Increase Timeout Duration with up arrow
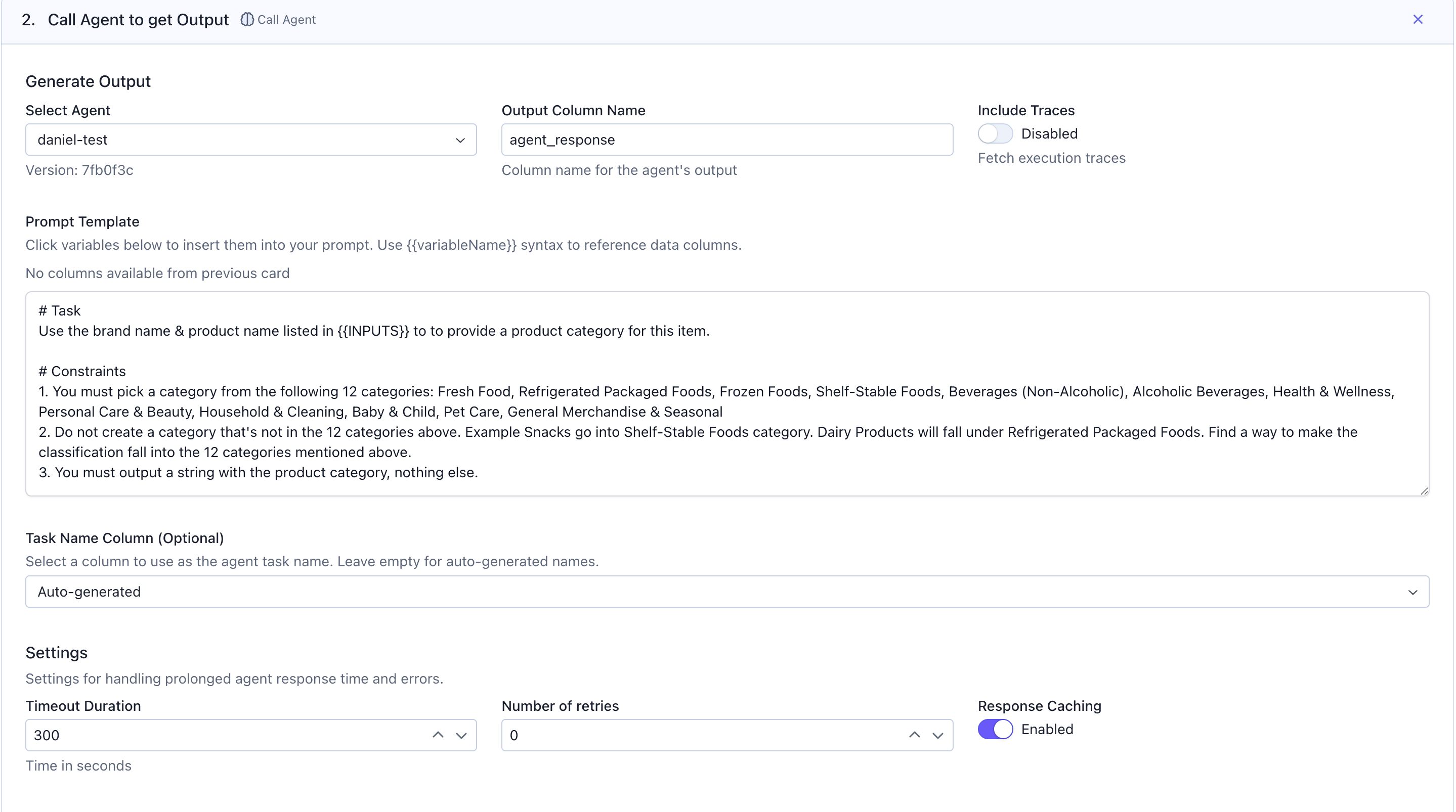The height and width of the screenshot is (812, 1456). [438, 734]
